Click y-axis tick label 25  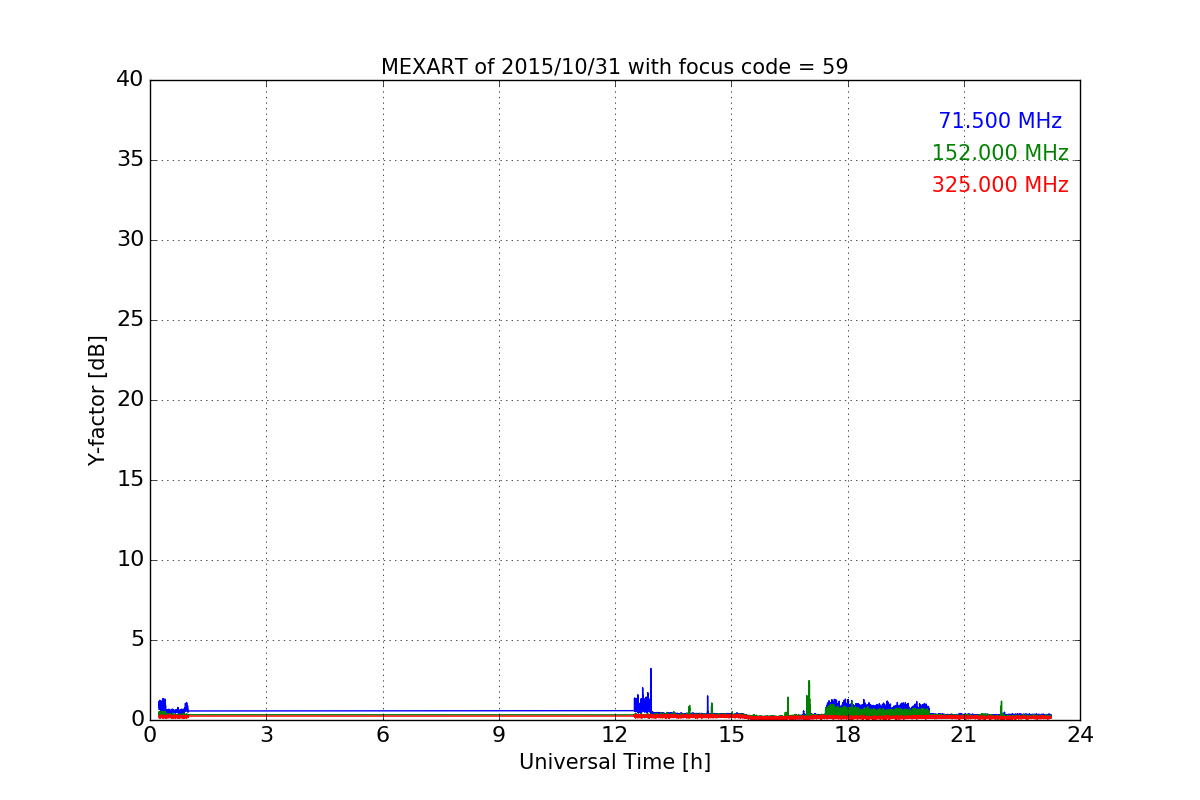point(130,320)
